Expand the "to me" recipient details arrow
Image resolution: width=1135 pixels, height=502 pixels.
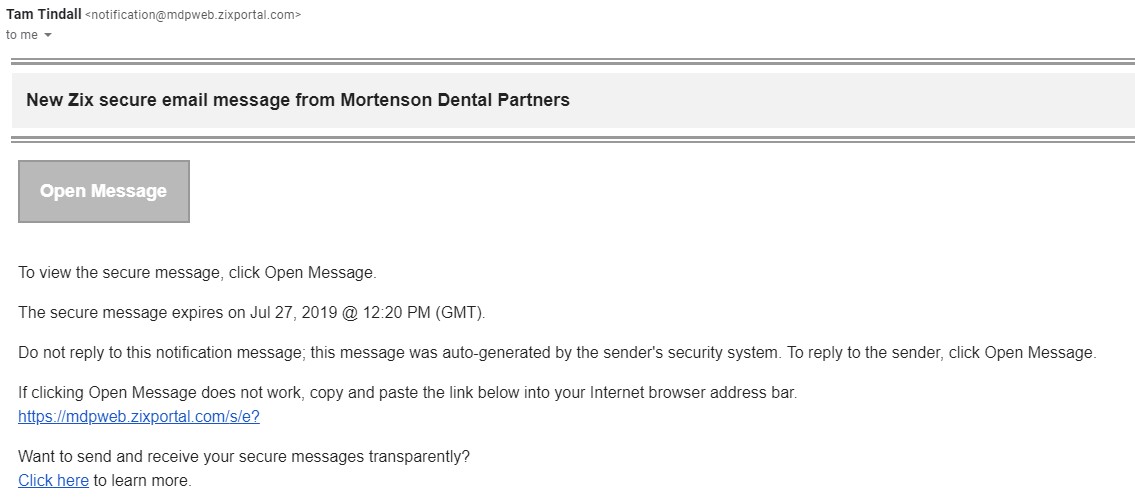point(47,36)
